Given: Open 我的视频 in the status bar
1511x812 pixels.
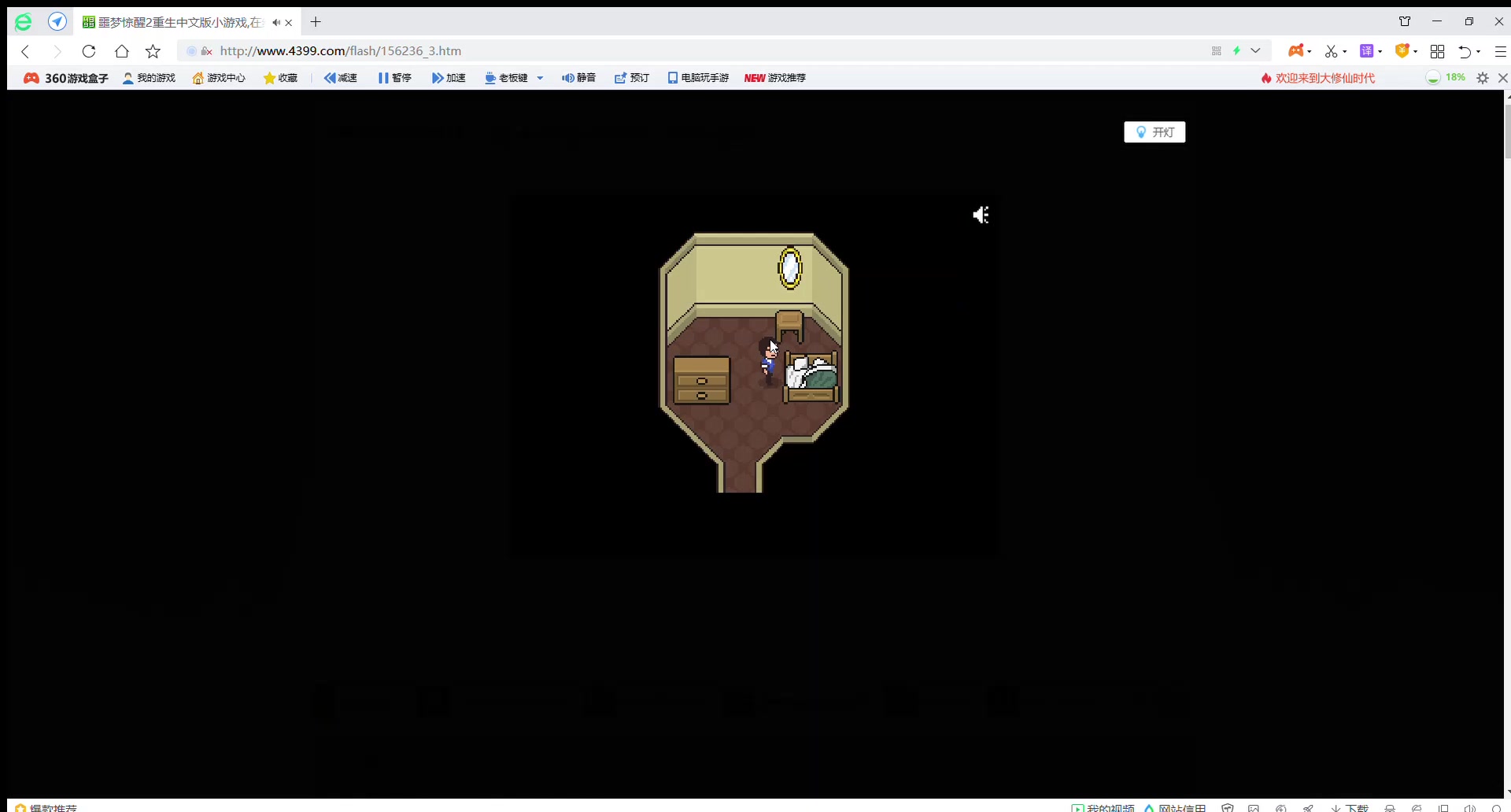Looking at the screenshot, I should tap(1103, 807).
